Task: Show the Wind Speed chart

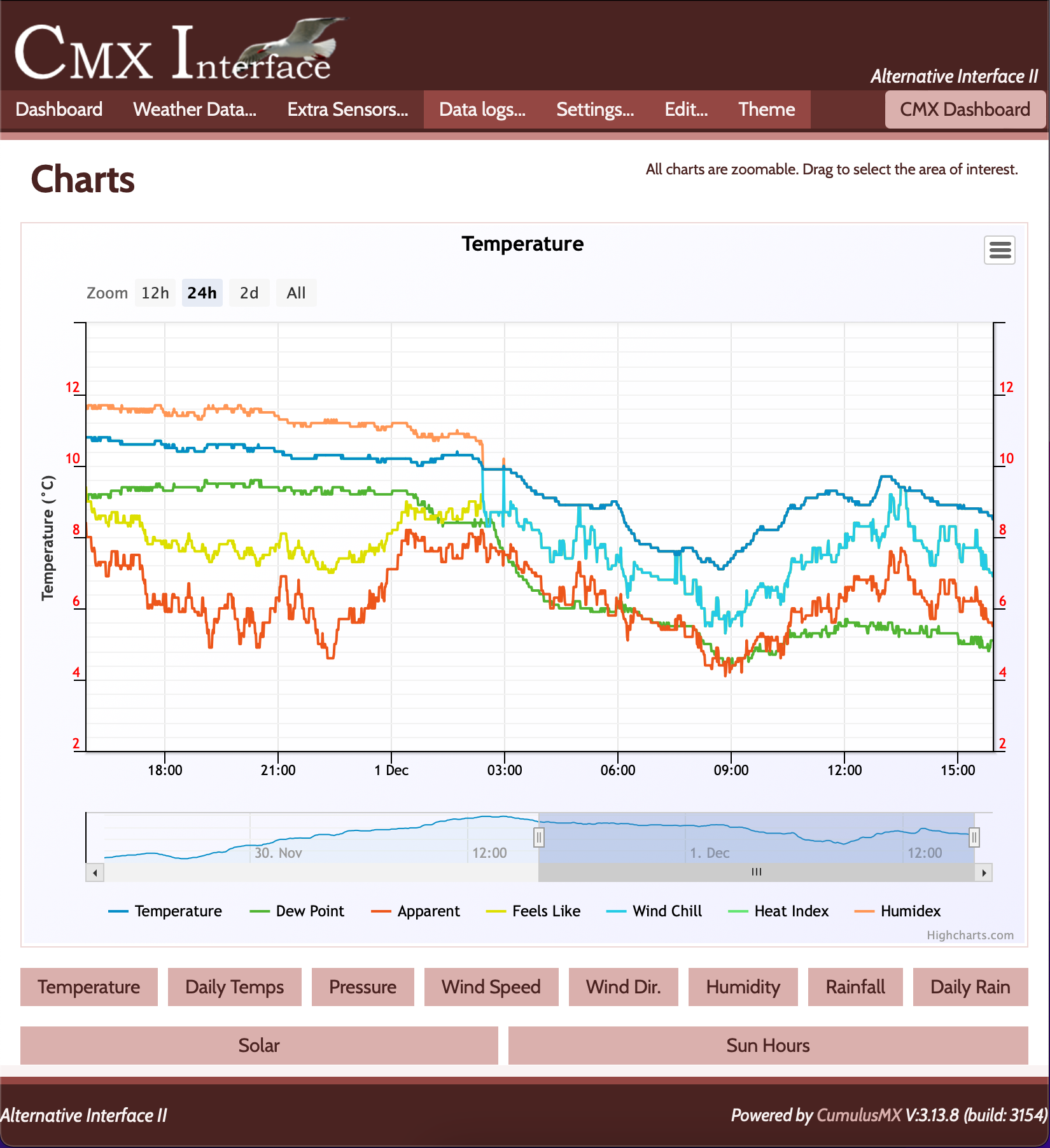Action: 491,987
